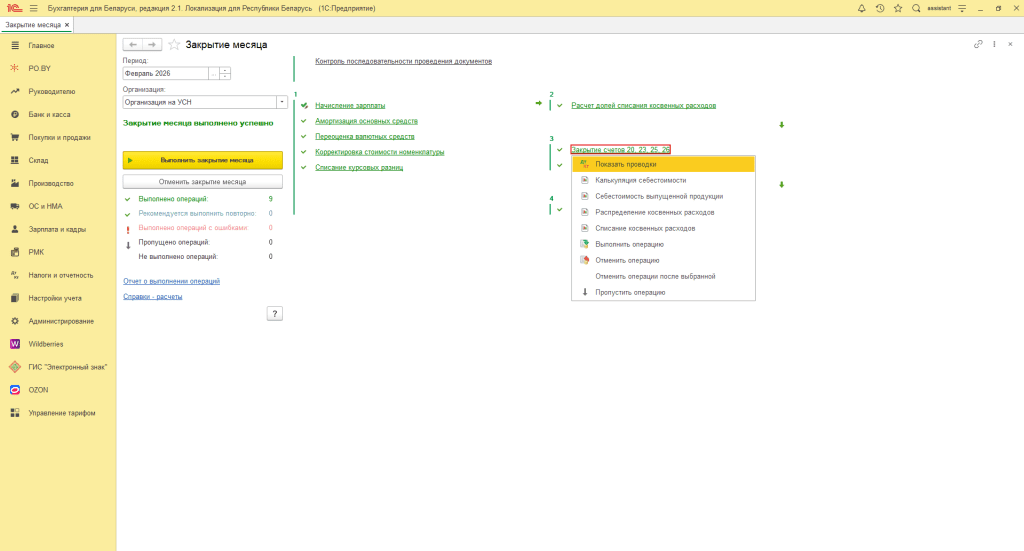Click Отменить операцию in the context menu

(627, 260)
